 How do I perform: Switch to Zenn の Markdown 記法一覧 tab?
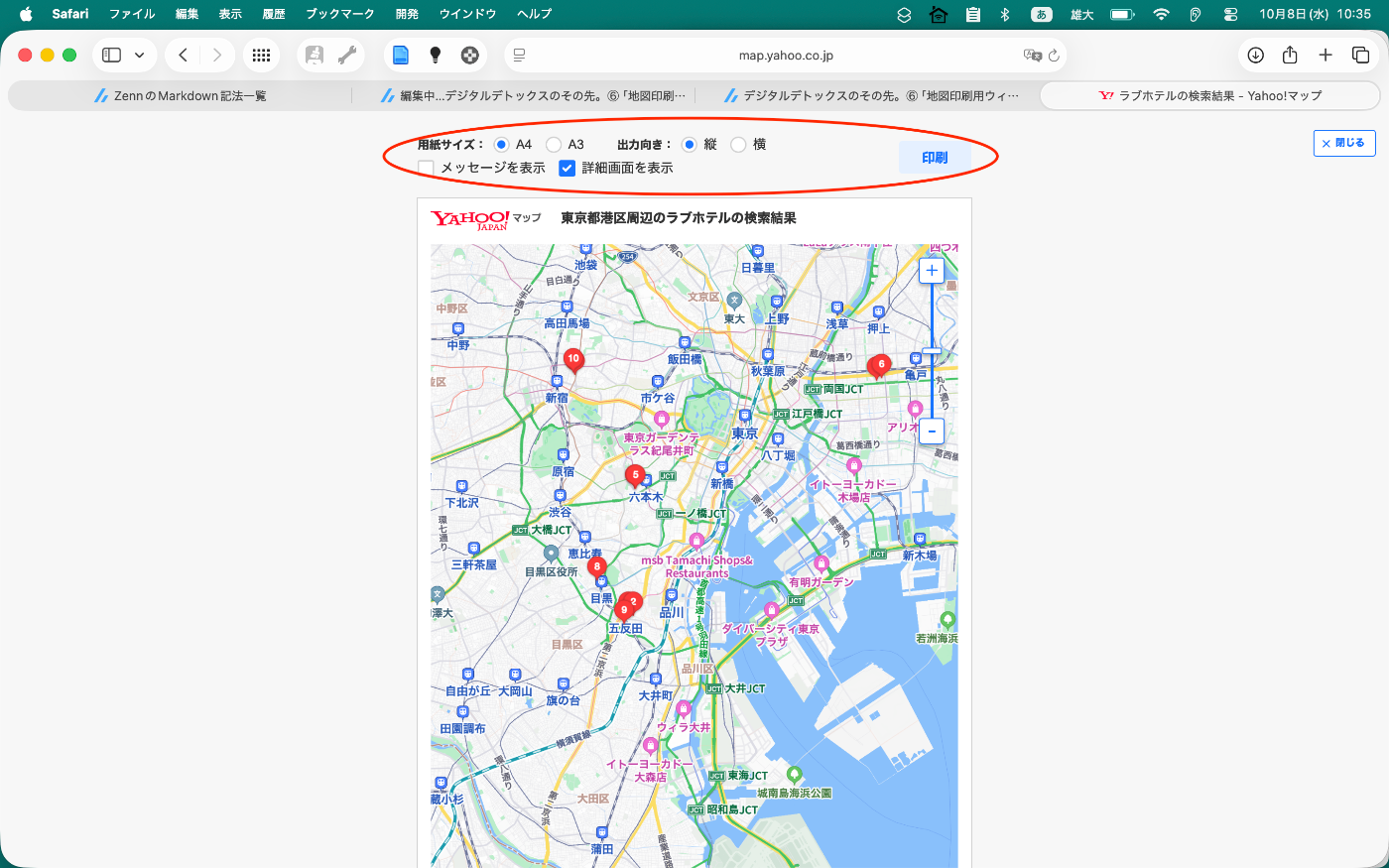pos(180,96)
